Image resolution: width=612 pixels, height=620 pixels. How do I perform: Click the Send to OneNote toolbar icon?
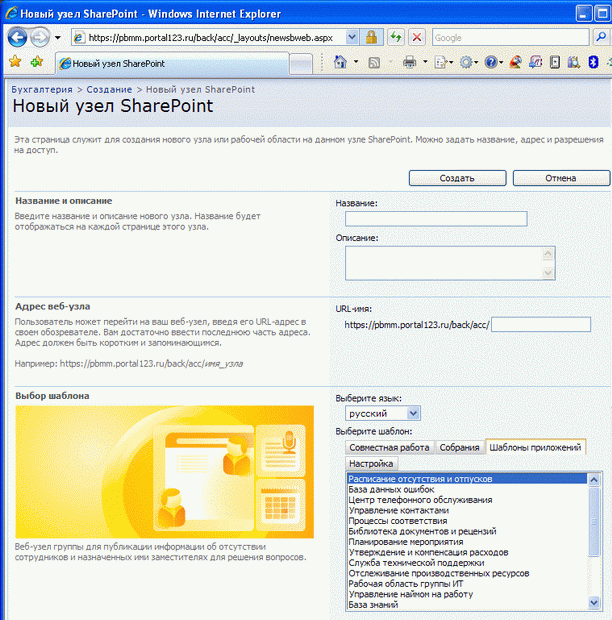(536, 62)
